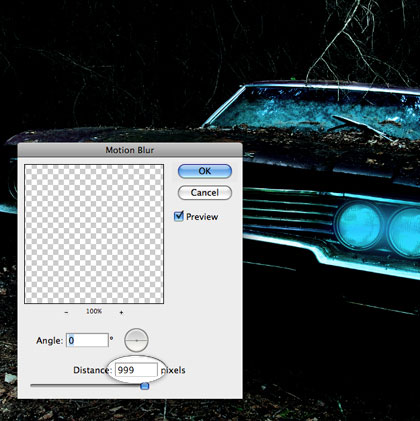Zoom out the preview with minus icon

[67, 312]
